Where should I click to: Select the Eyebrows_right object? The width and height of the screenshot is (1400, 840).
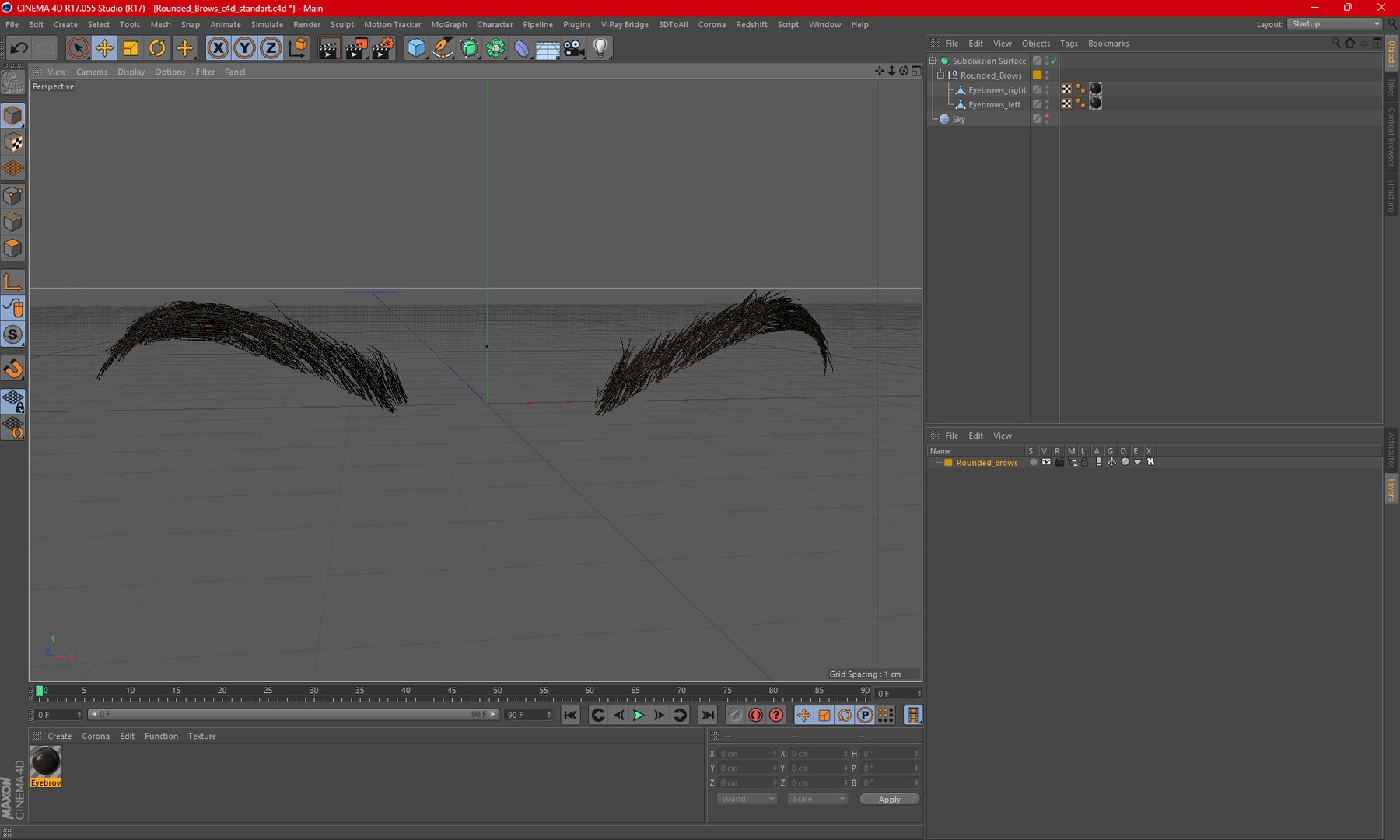(996, 90)
